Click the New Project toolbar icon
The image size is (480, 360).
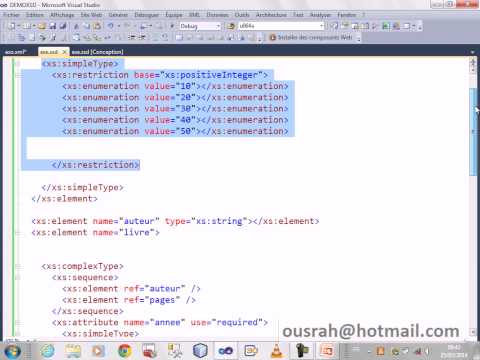(x=12, y=26)
